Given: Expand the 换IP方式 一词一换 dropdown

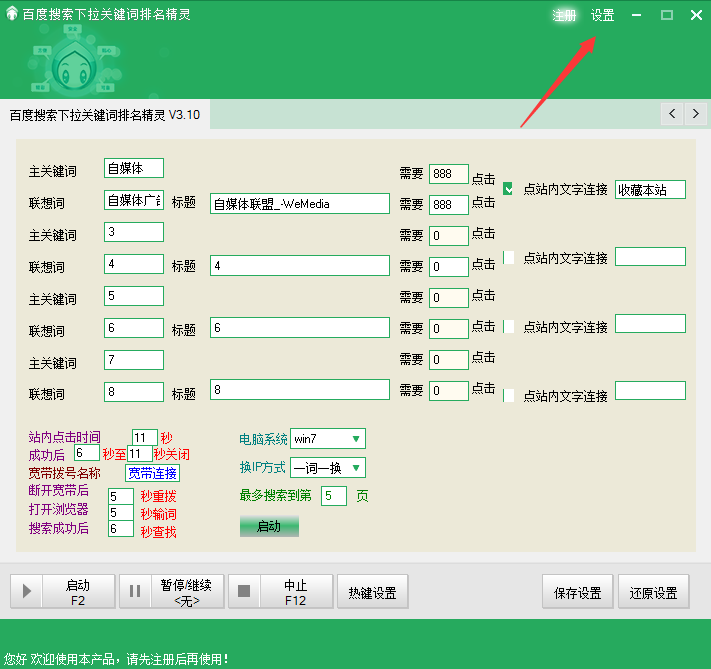Looking at the screenshot, I should click(356, 468).
